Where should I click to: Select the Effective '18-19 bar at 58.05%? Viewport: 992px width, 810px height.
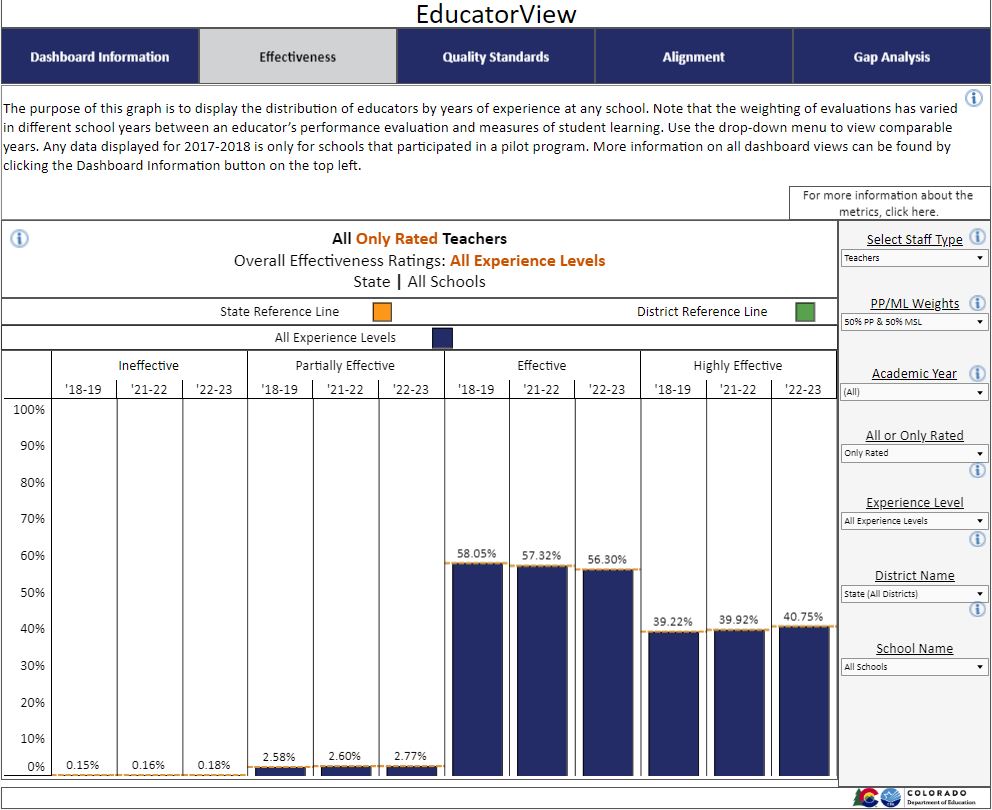(x=478, y=669)
